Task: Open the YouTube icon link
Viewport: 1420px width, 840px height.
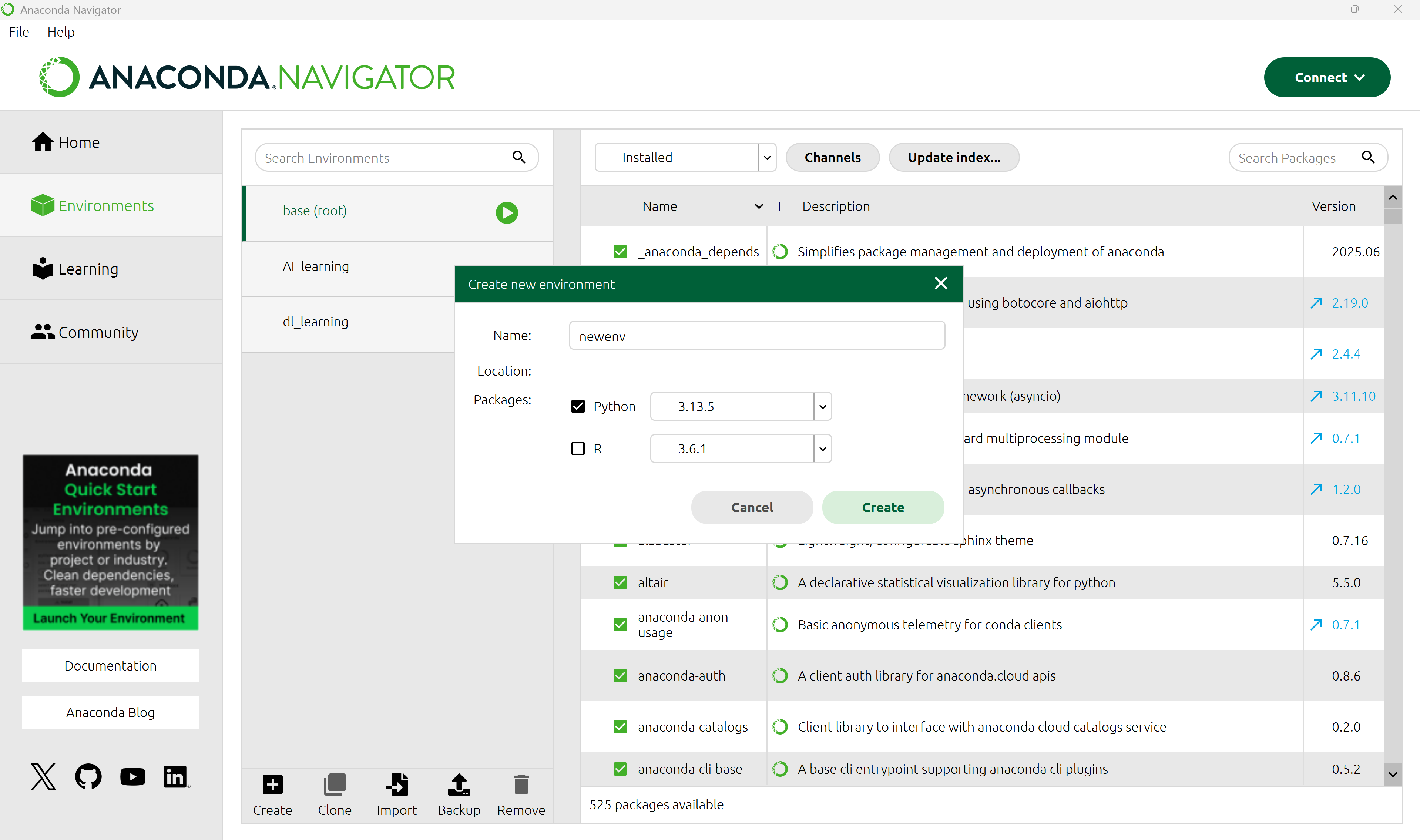Action: point(132,776)
